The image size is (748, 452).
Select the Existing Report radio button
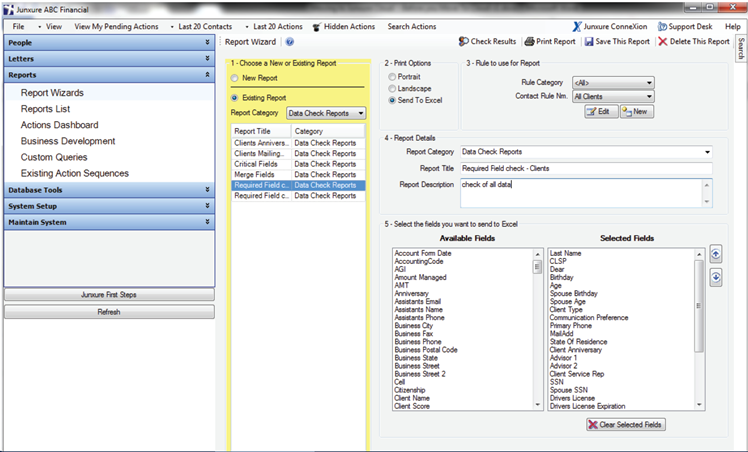click(x=234, y=98)
